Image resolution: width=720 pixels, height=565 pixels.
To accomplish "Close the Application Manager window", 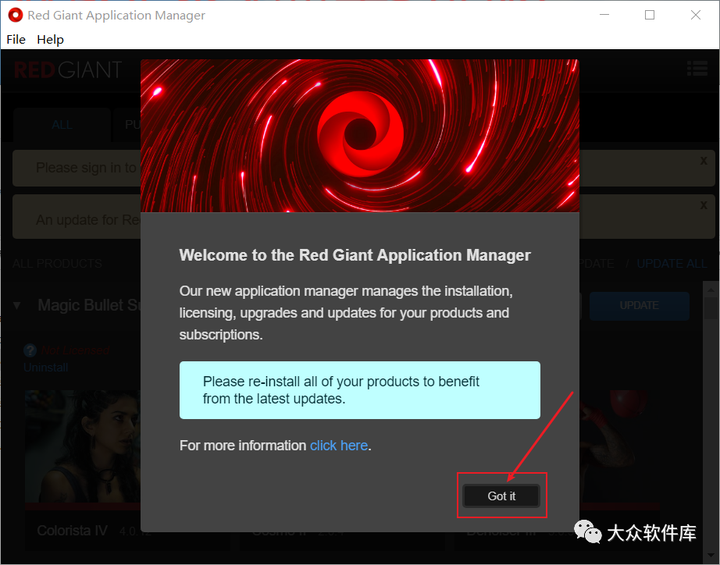I will pos(696,15).
